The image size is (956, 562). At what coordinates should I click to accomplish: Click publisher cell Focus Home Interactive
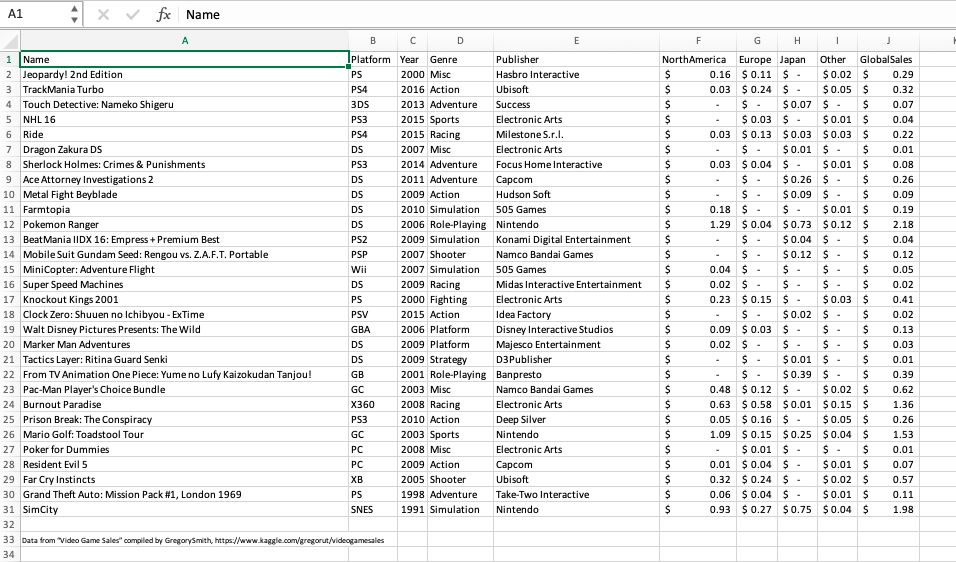click(576, 165)
